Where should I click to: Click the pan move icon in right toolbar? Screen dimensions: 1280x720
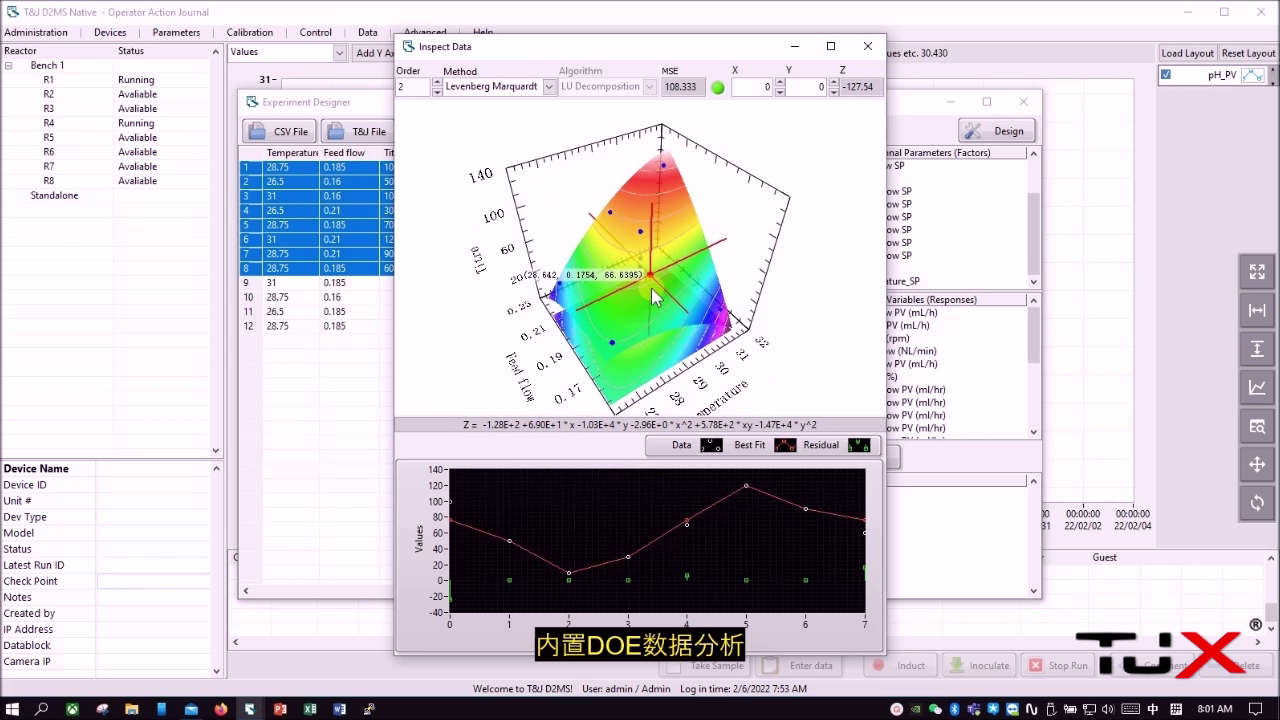pos(1257,465)
